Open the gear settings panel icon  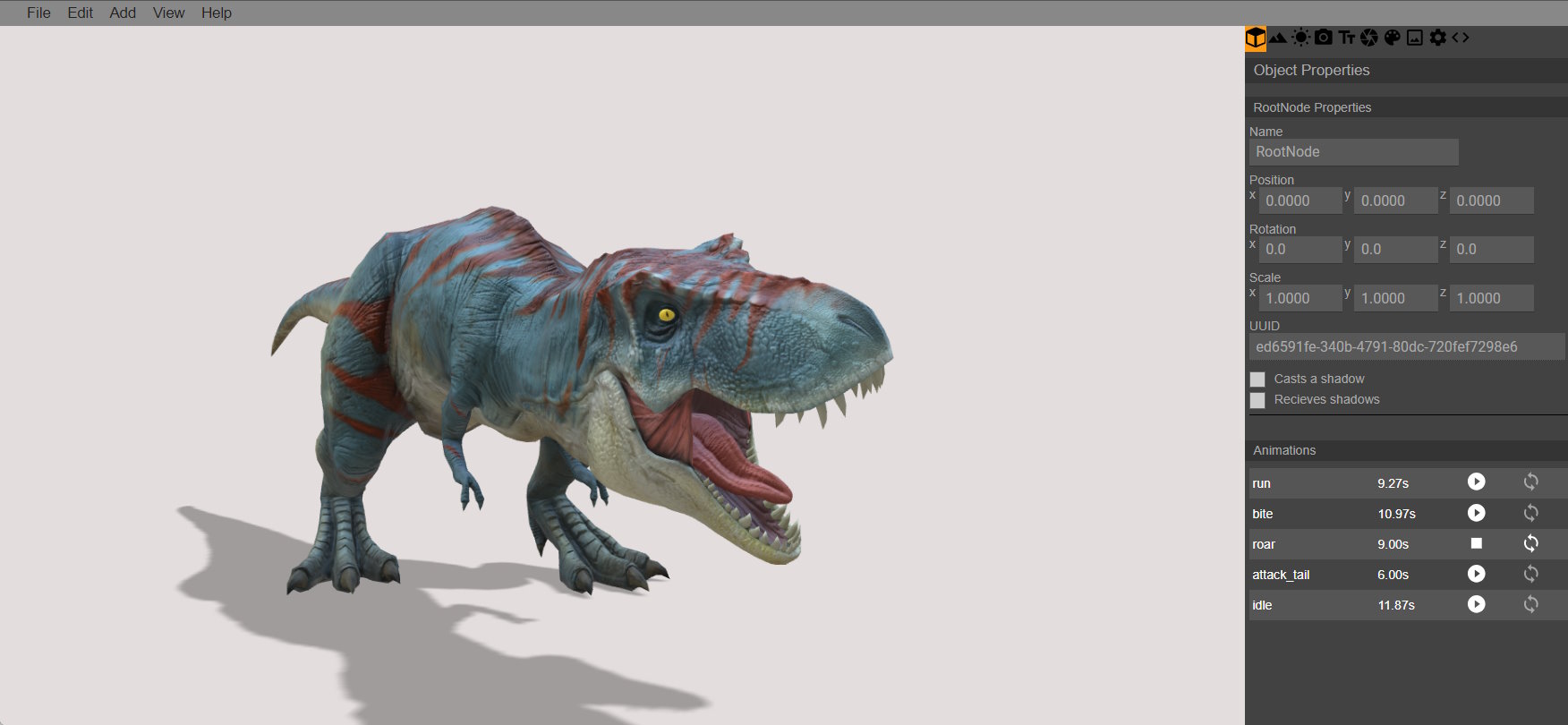pos(1438,38)
